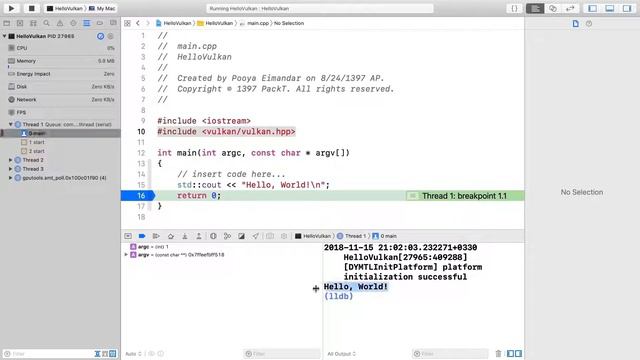This screenshot has width=640, height=360.
Task: Go back with the editor back arrow
Action: [138, 23]
